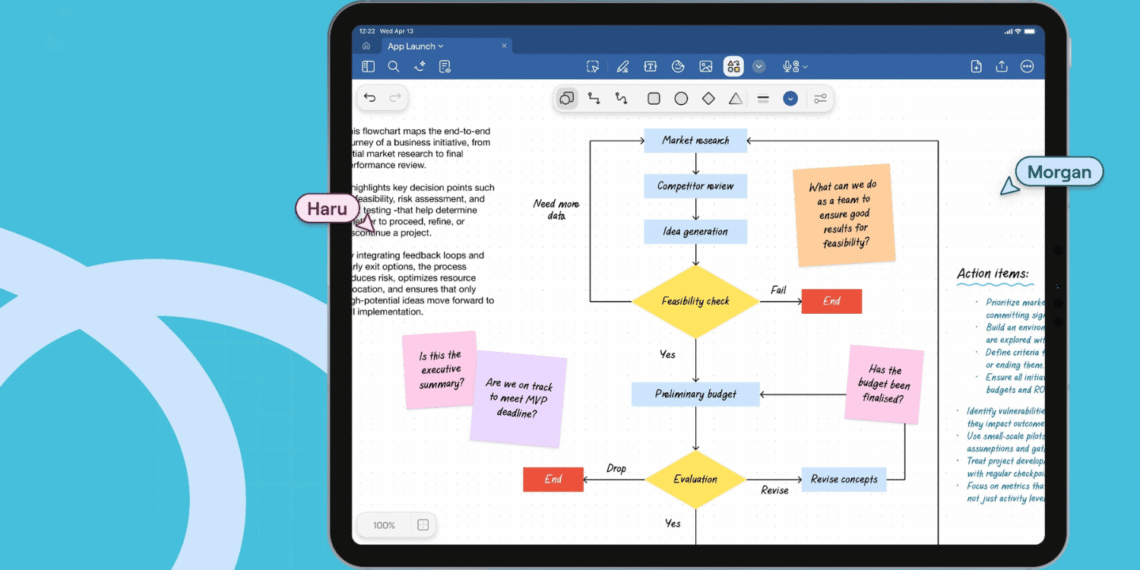Pick the diamond shape tool
Image resolution: width=1140 pixels, height=570 pixels.
708,98
